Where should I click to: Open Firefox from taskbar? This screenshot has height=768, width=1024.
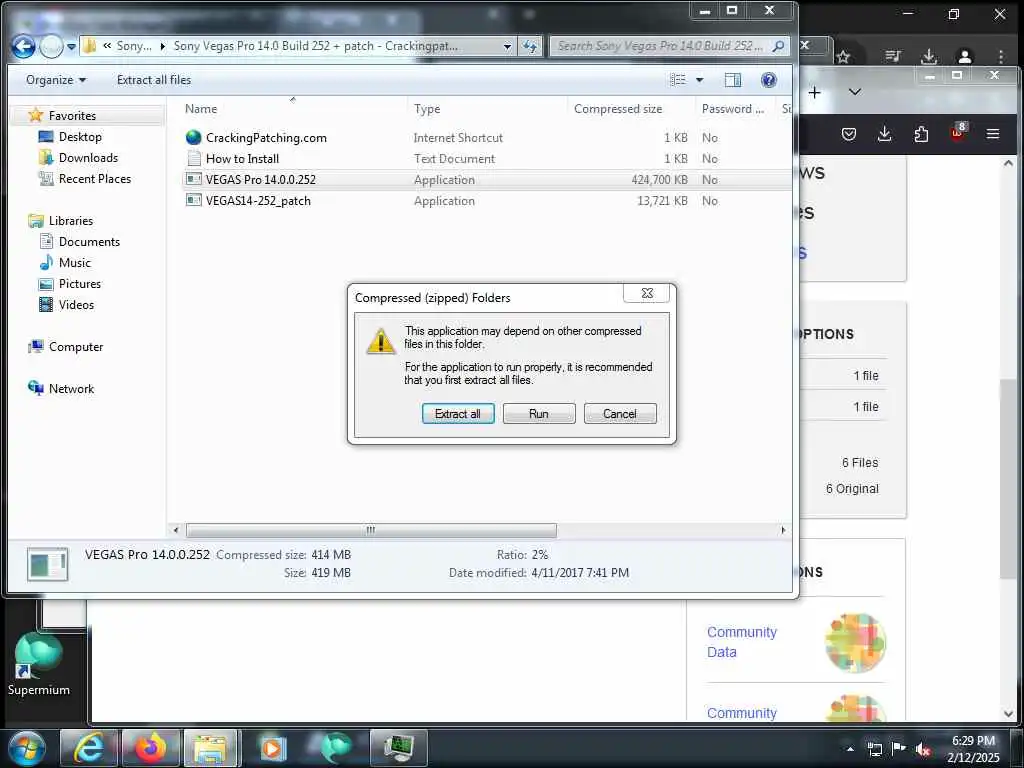pyautogui.click(x=150, y=748)
